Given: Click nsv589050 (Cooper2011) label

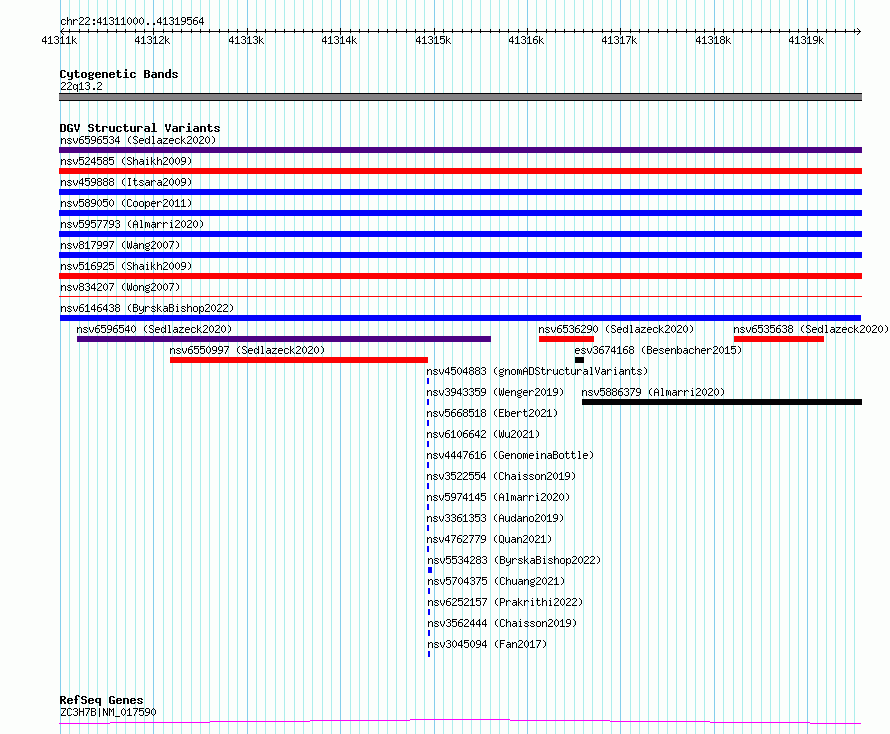Looking at the screenshot, I should coord(126,203).
